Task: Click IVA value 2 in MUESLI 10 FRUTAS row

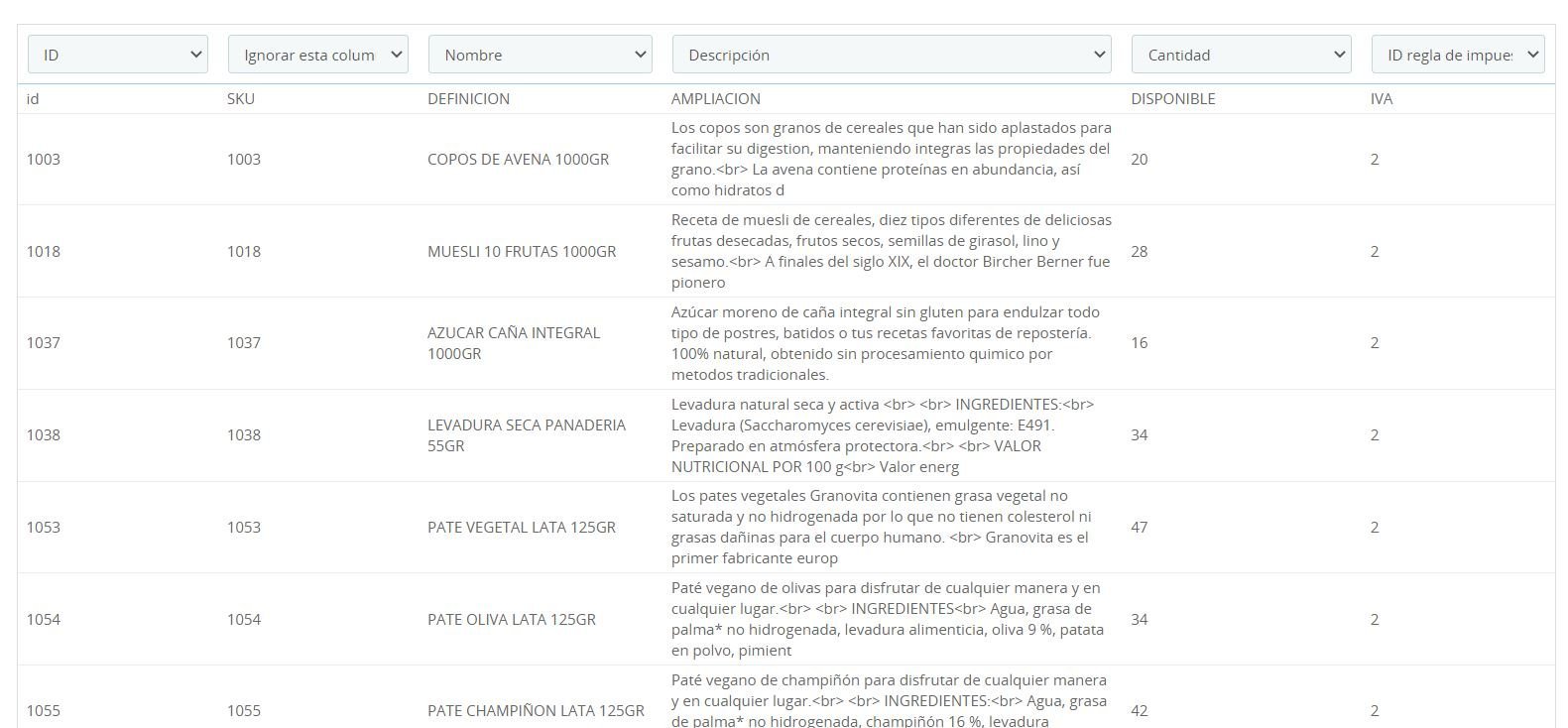Action: pyautogui.click(x=1375, y=252)
